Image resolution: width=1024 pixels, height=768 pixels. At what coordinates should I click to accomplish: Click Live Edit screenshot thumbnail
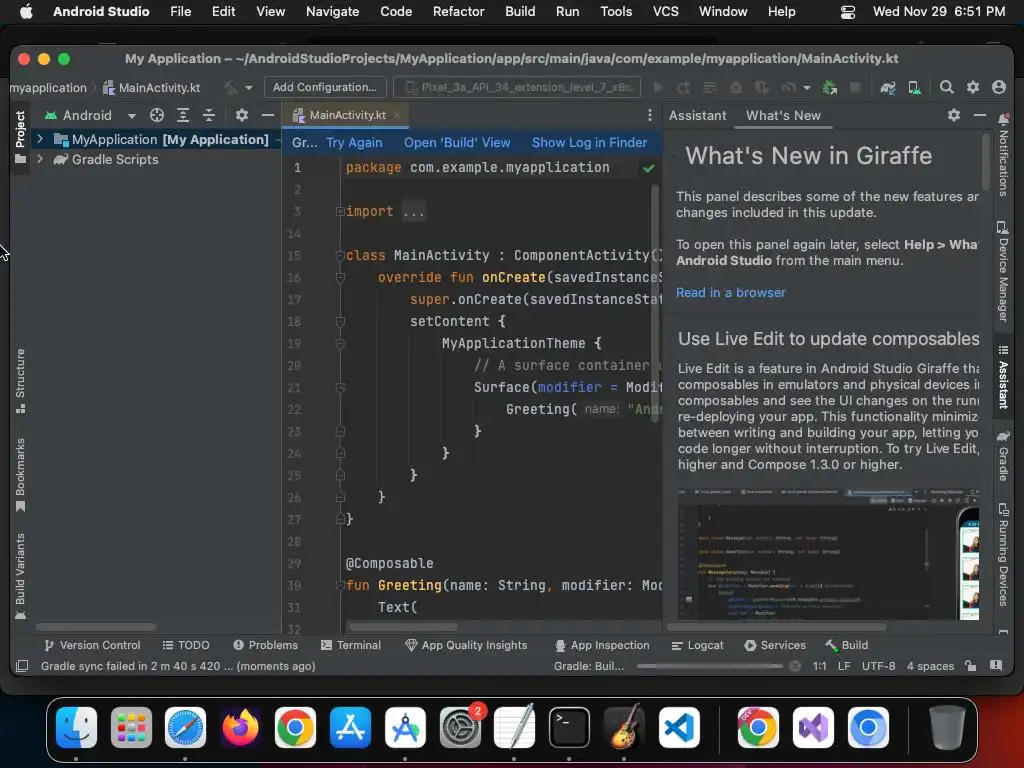point(827,553)
